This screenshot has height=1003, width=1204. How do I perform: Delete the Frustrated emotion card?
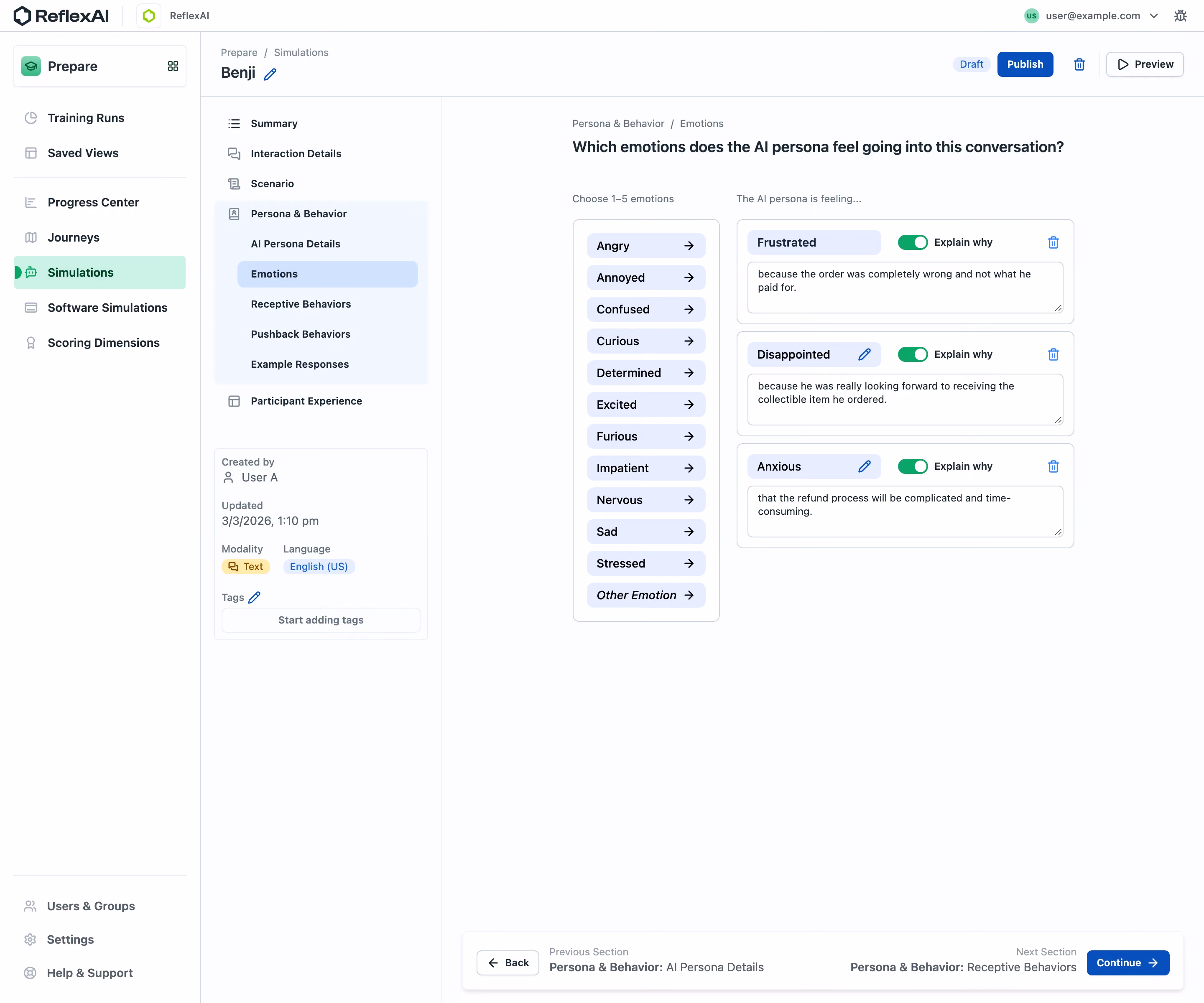[x=1053, y=242]
